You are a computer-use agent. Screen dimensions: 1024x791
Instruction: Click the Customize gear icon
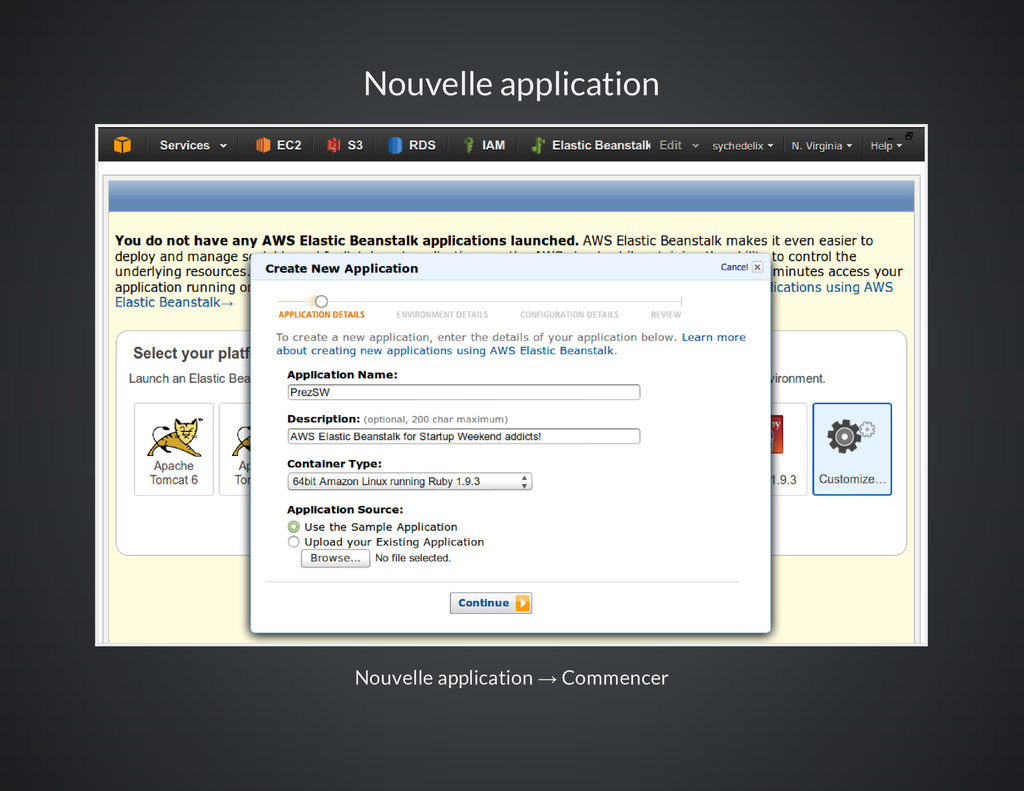pos(851,436)
